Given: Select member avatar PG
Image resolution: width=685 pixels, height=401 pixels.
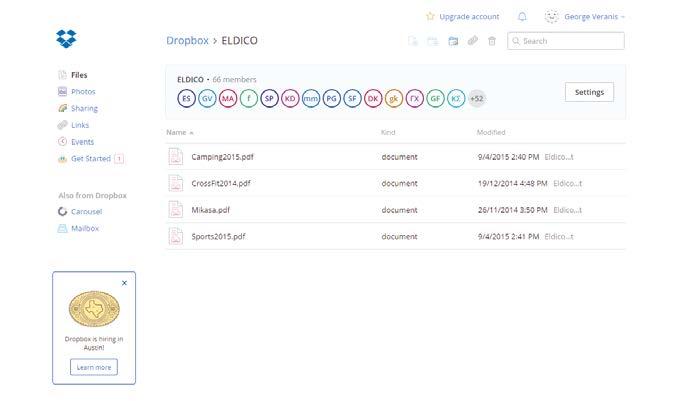Looking at the screenshot, I should (332, 98).
